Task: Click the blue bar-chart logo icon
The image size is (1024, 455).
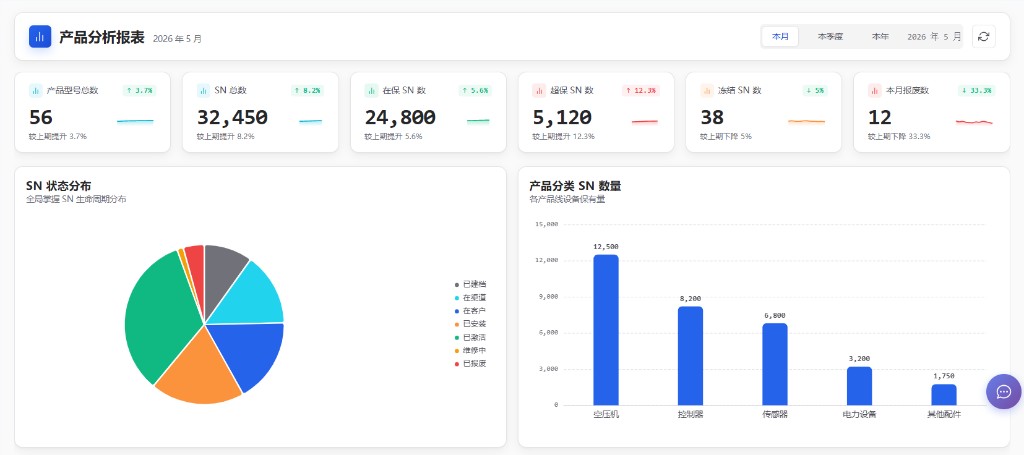Action: pos(40,37)
